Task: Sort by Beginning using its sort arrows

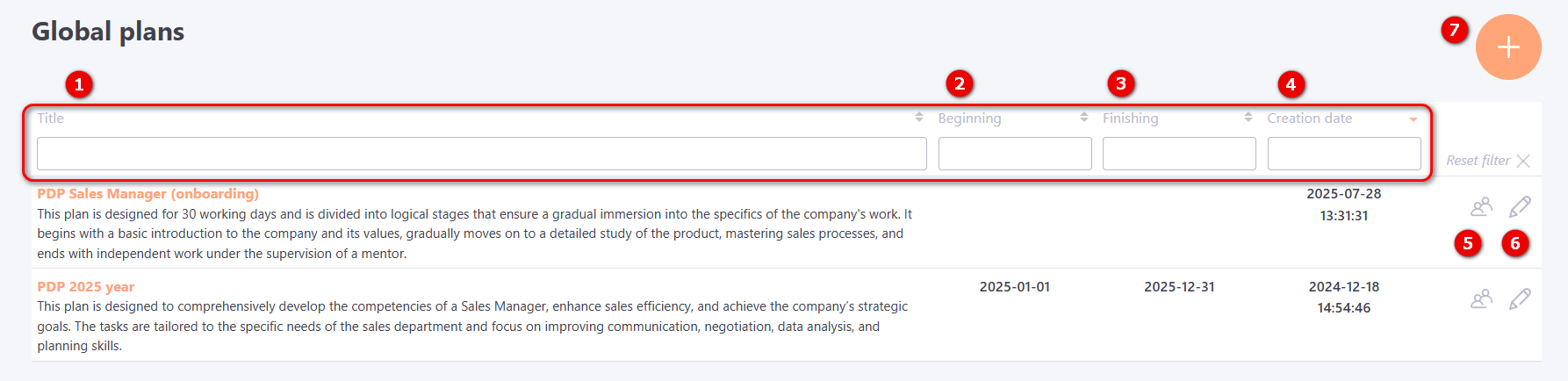Action: [x=1083, y=118]
